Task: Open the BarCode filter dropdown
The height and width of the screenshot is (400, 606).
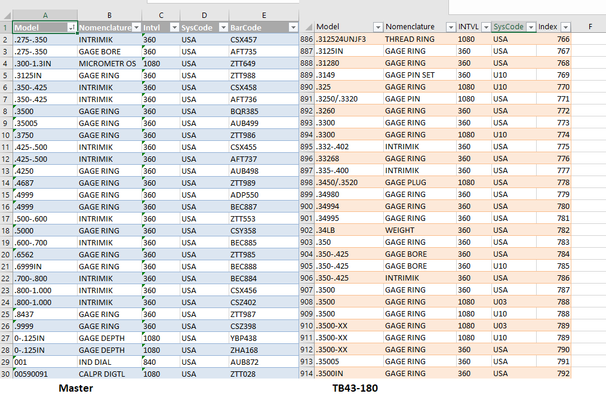Action: 293,27
